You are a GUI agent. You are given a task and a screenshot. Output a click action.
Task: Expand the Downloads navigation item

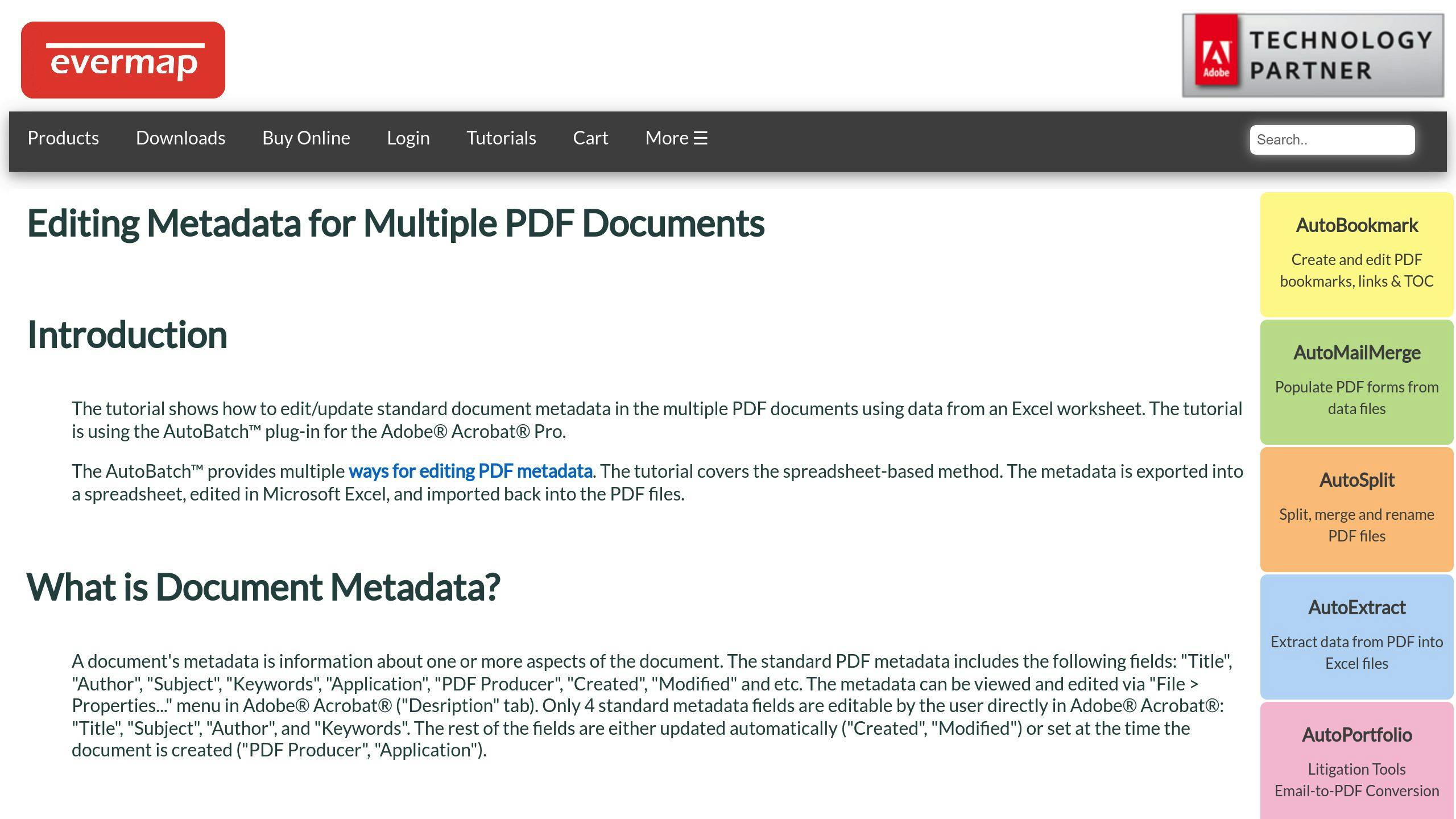tap(180, 137)
